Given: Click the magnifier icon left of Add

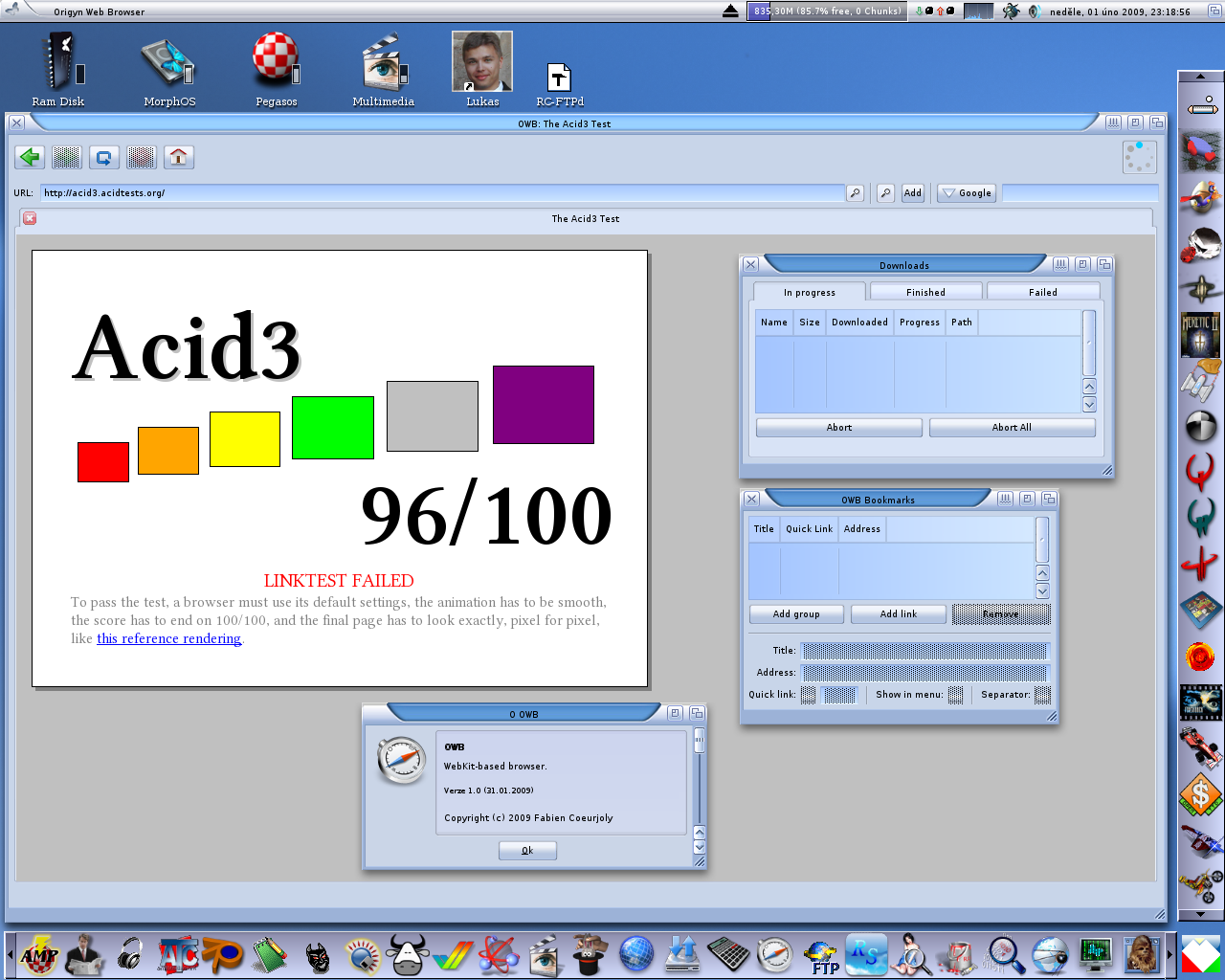Looking at the screenshot, I should (x=886, y=193).
